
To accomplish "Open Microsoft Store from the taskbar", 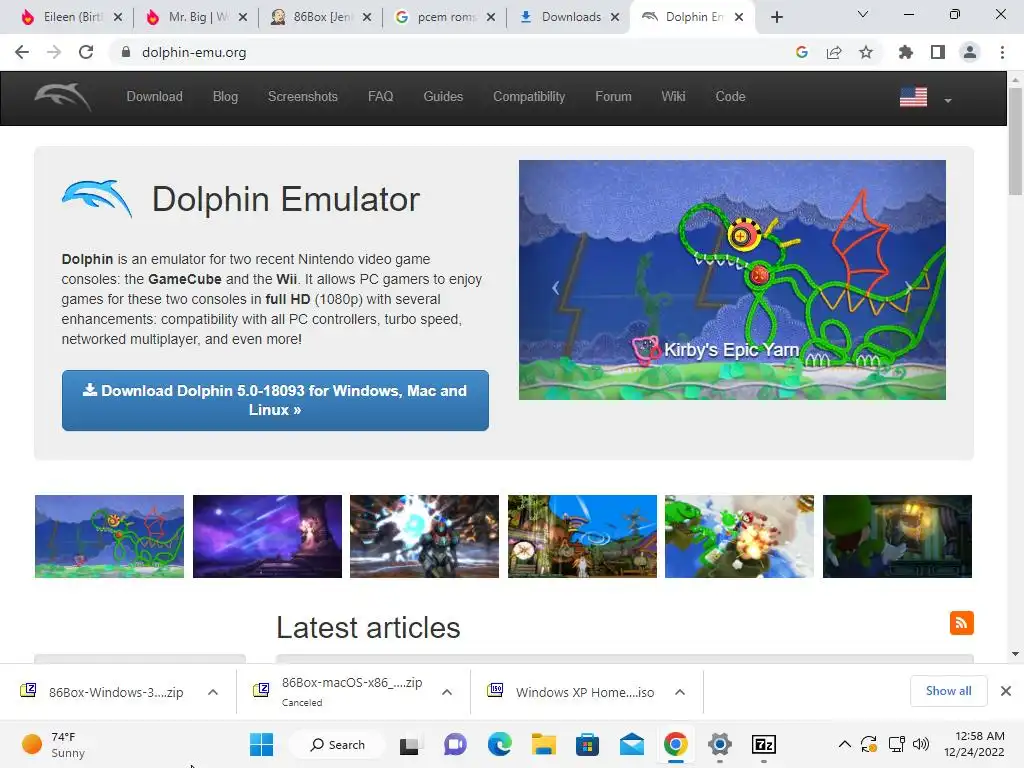I will (587, 744).
